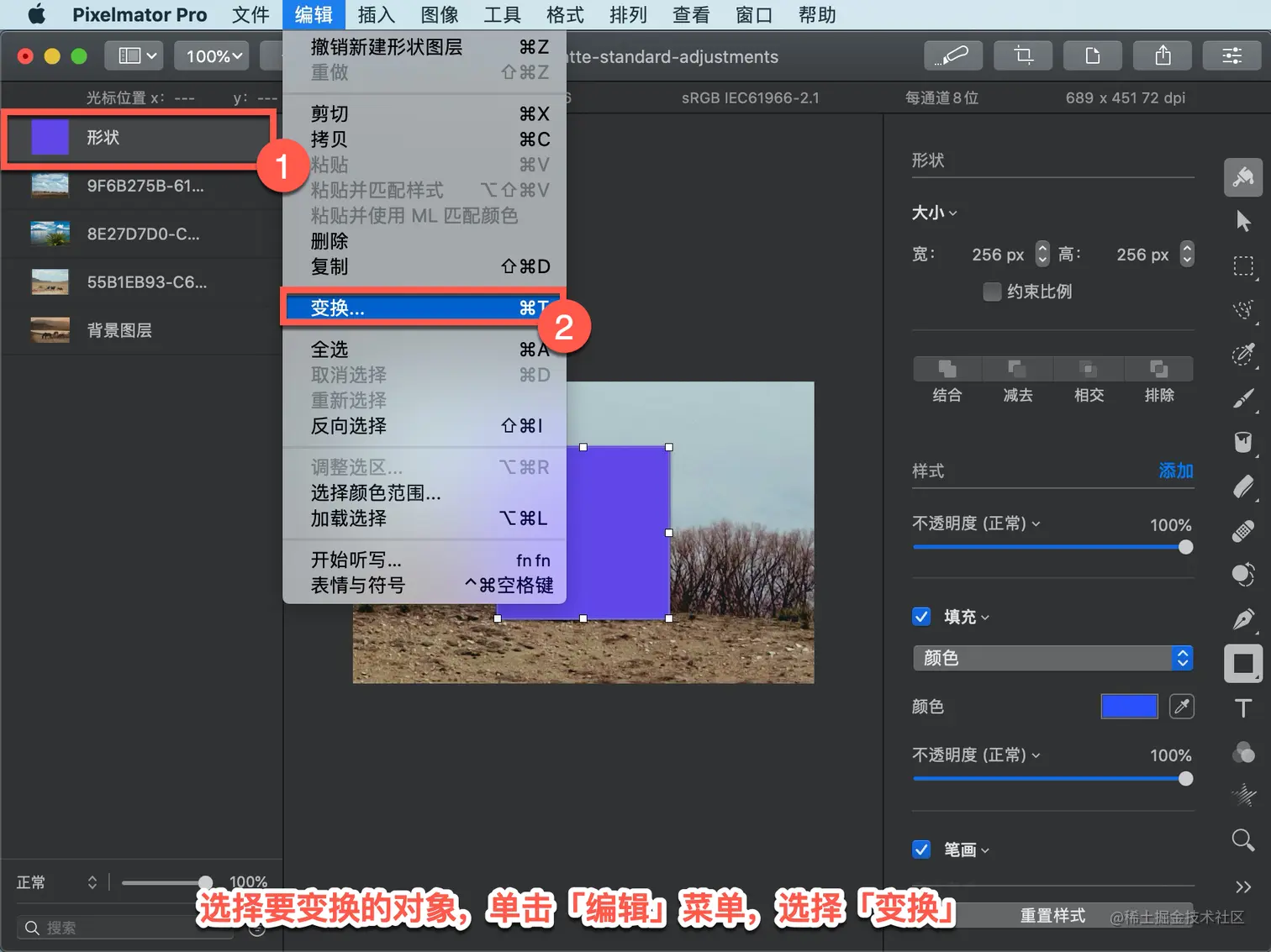Select the Color Selection tool

pyautogui.click(x=1243, y=354)
